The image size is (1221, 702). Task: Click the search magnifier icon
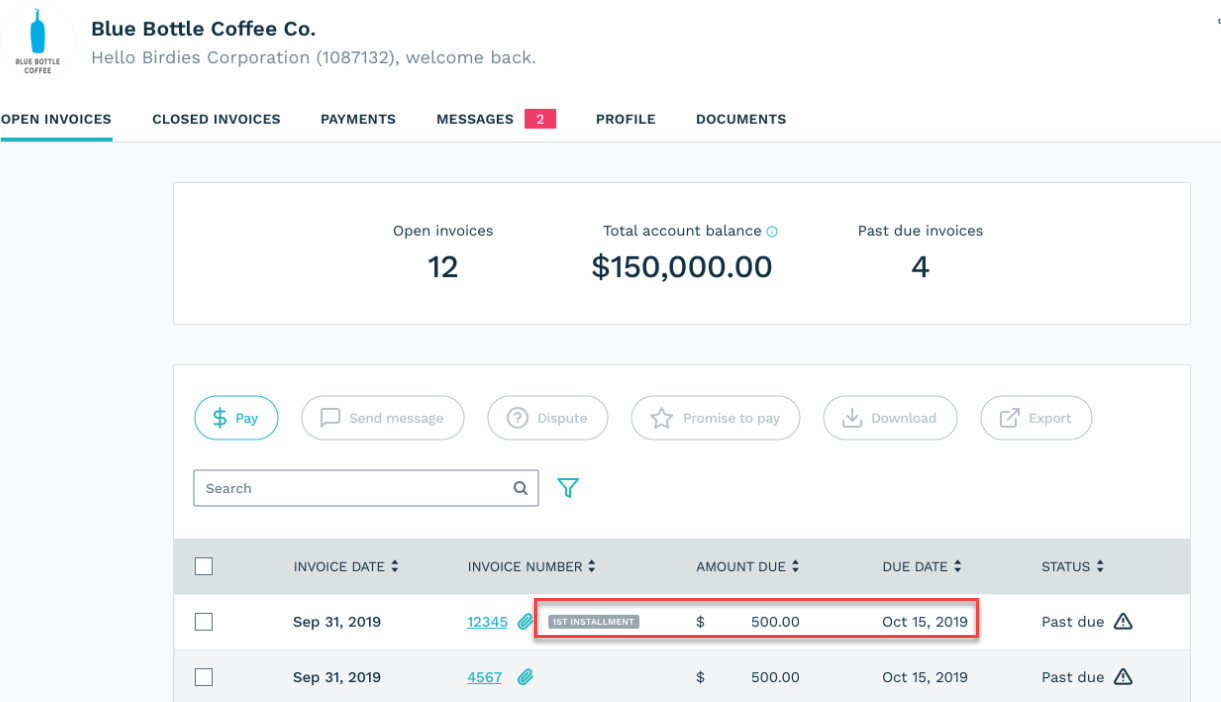520,488
